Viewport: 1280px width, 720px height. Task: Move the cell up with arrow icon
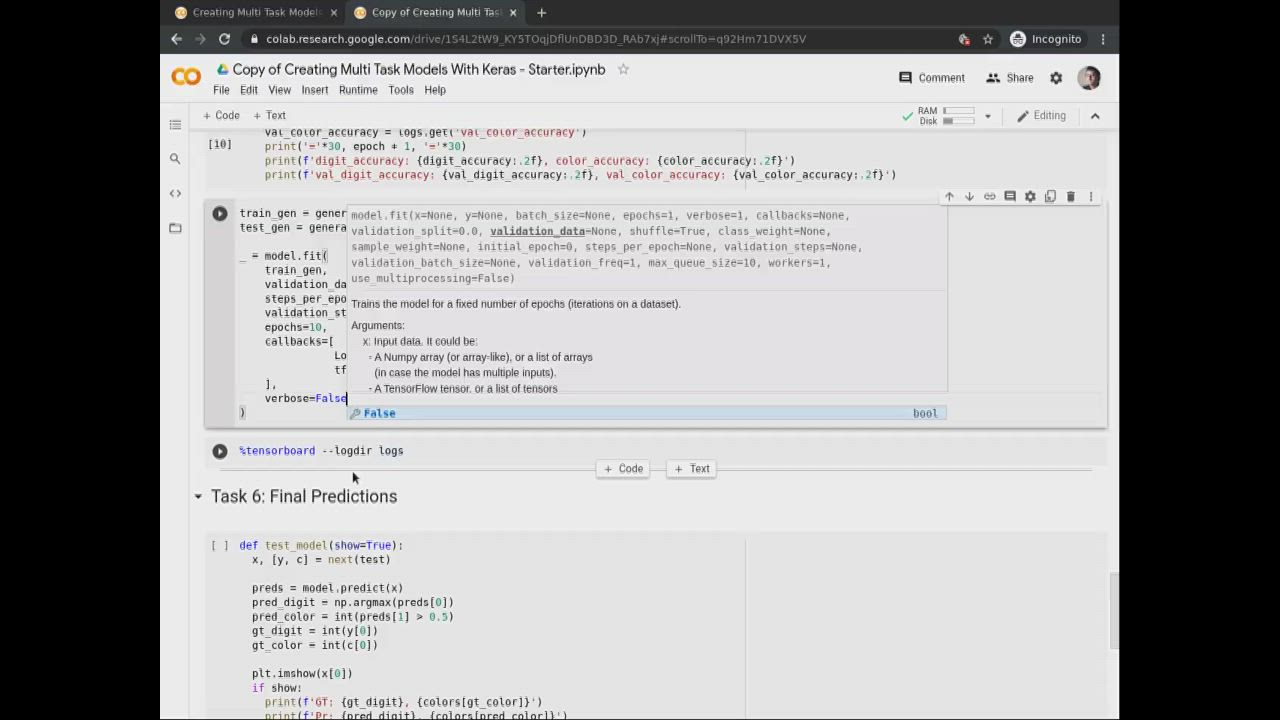tap(949, 197)
